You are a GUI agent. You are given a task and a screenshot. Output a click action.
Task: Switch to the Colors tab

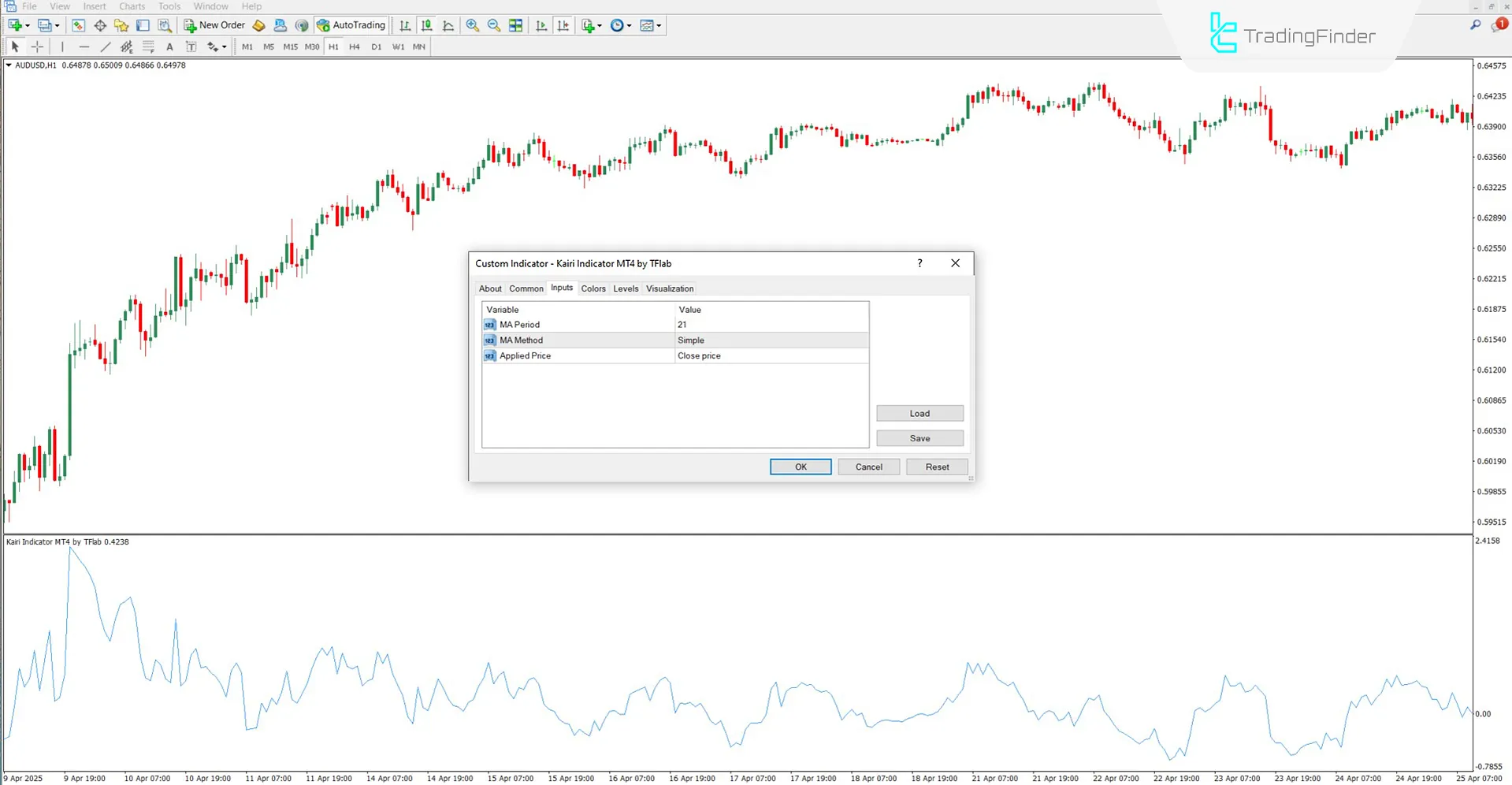coord(593,288)
